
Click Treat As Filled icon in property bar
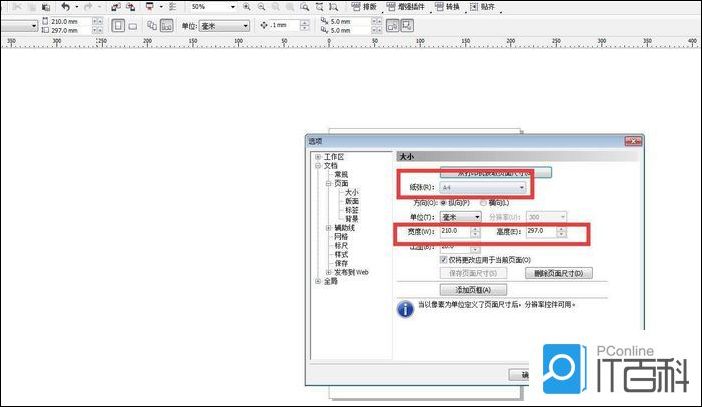[x=392, y=26]
